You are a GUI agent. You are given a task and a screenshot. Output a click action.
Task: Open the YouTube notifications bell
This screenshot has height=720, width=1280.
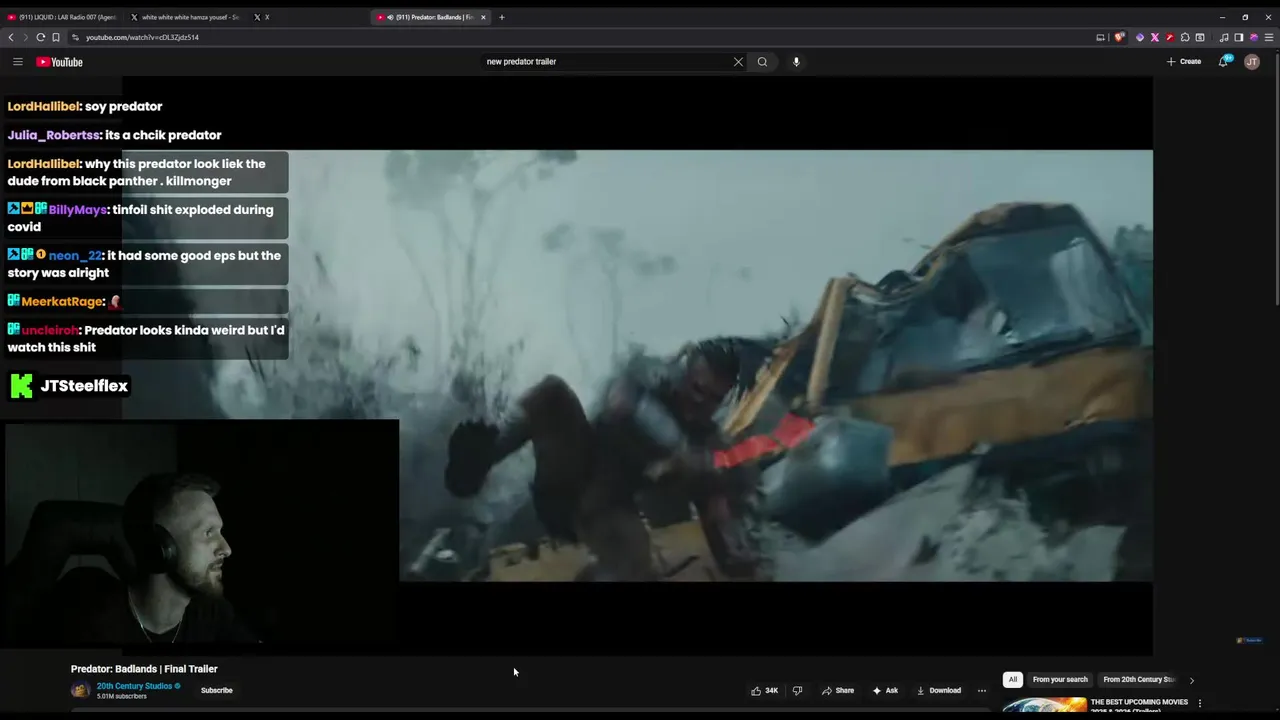pyautogui.click(x=1223, y=62)
